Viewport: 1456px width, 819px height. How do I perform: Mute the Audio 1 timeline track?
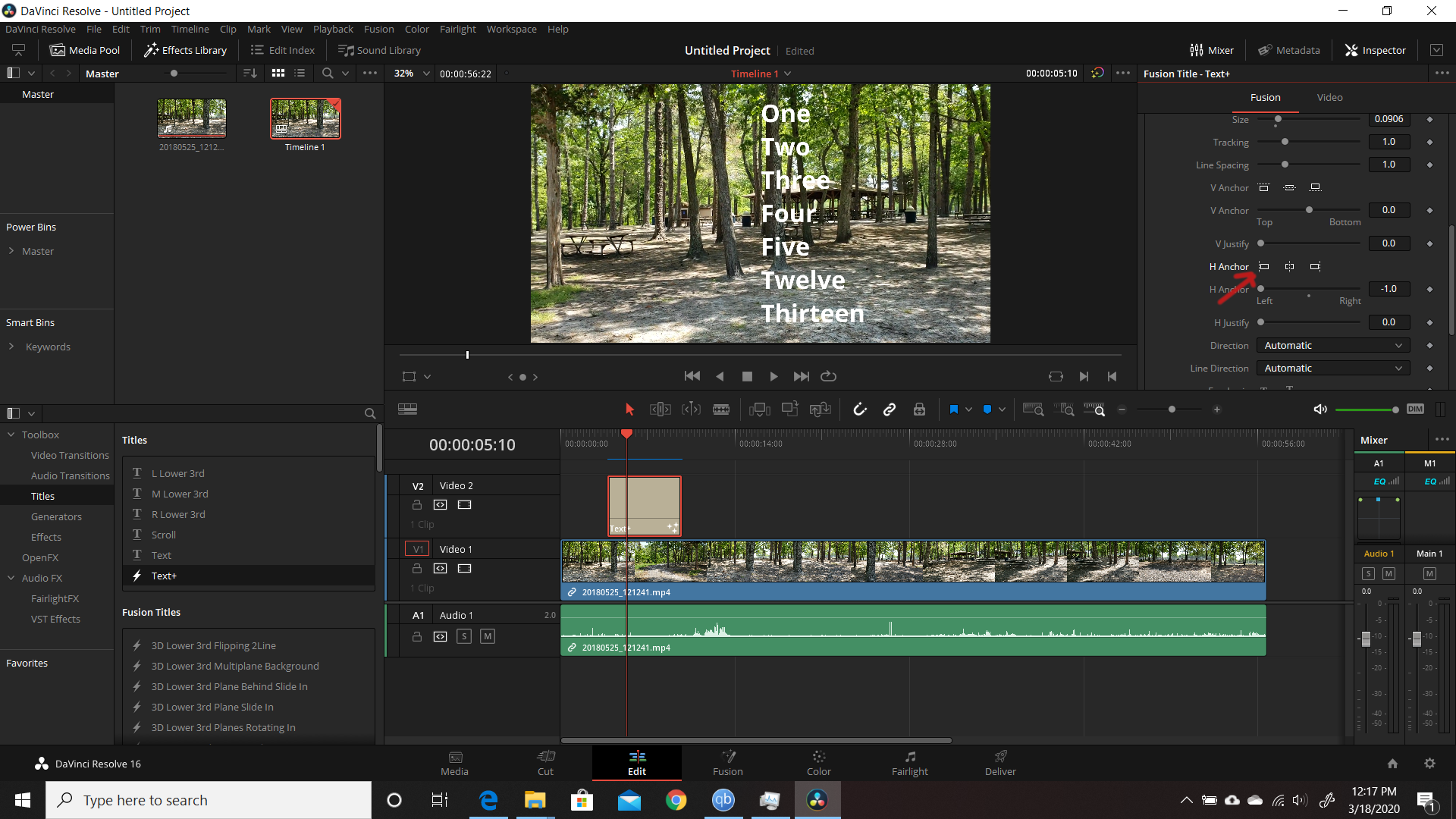pyautogui.click(x=488, y=636)
